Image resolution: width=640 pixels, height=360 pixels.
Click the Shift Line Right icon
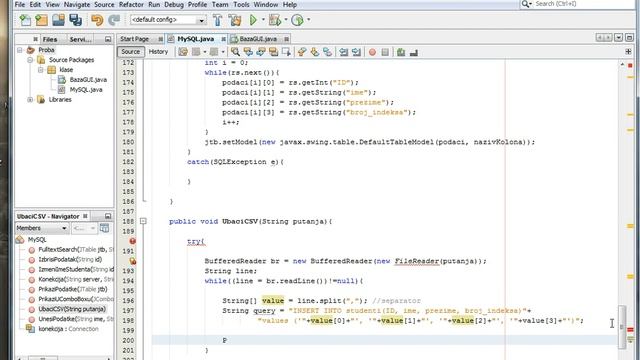click(x=356, y=52)
